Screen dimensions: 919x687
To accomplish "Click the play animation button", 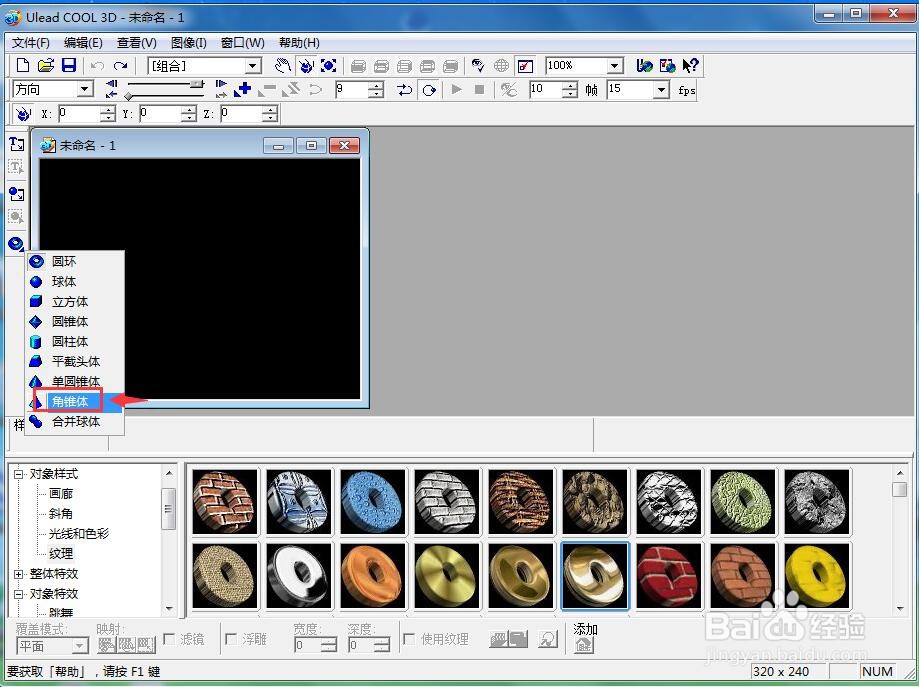I will point(457,90).
